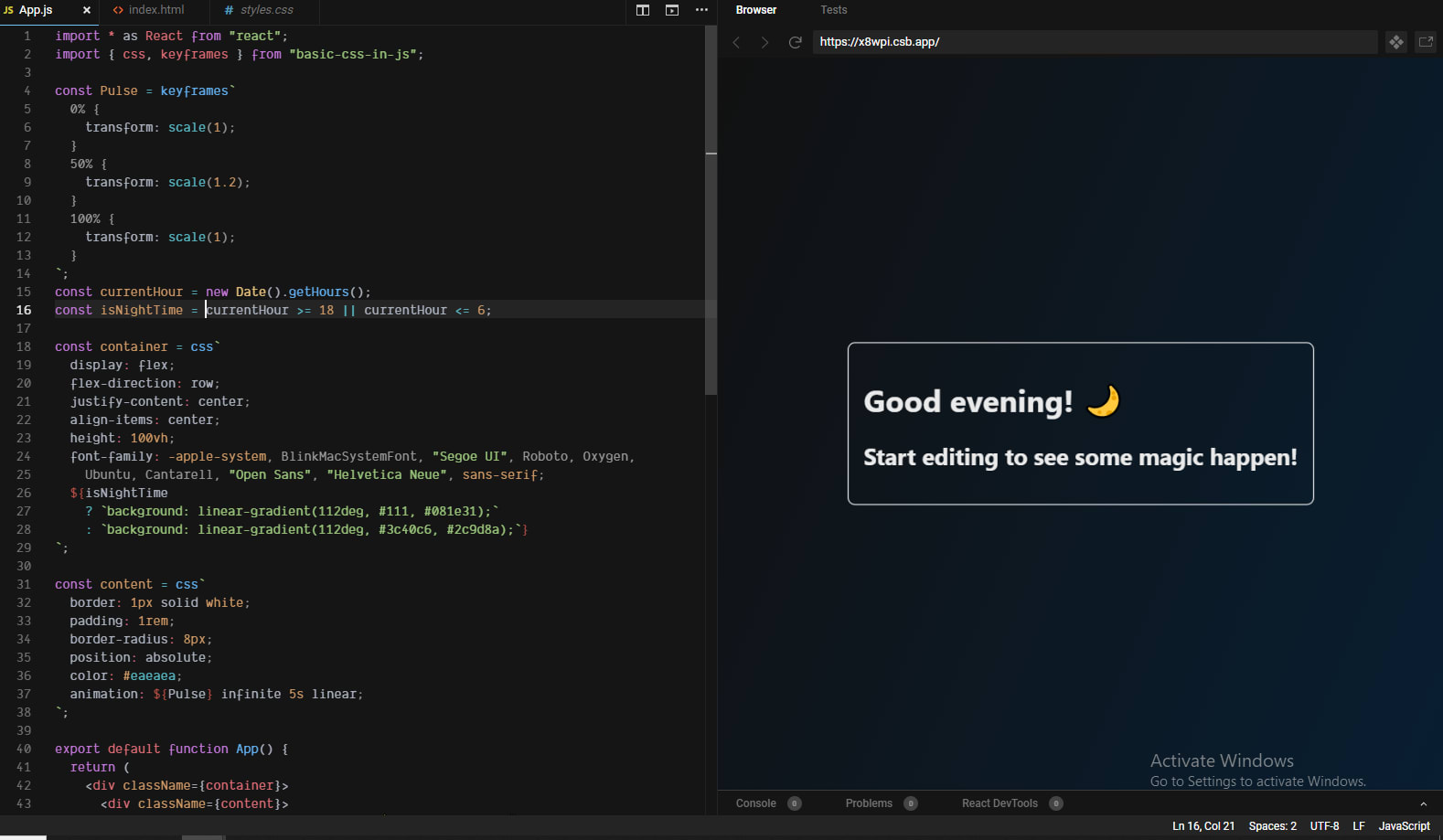Click line number 16 in gutter
1443x840 pixels.
pos(24,310)
